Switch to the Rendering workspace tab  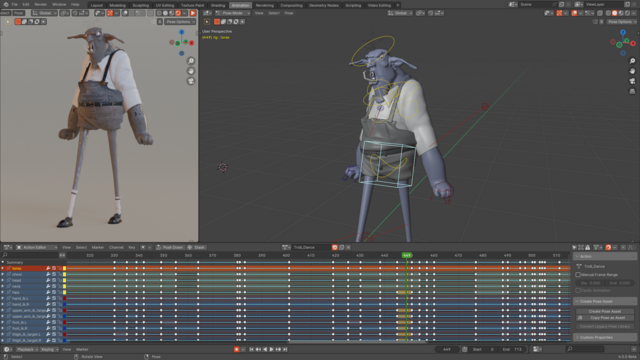click(264, 5)
